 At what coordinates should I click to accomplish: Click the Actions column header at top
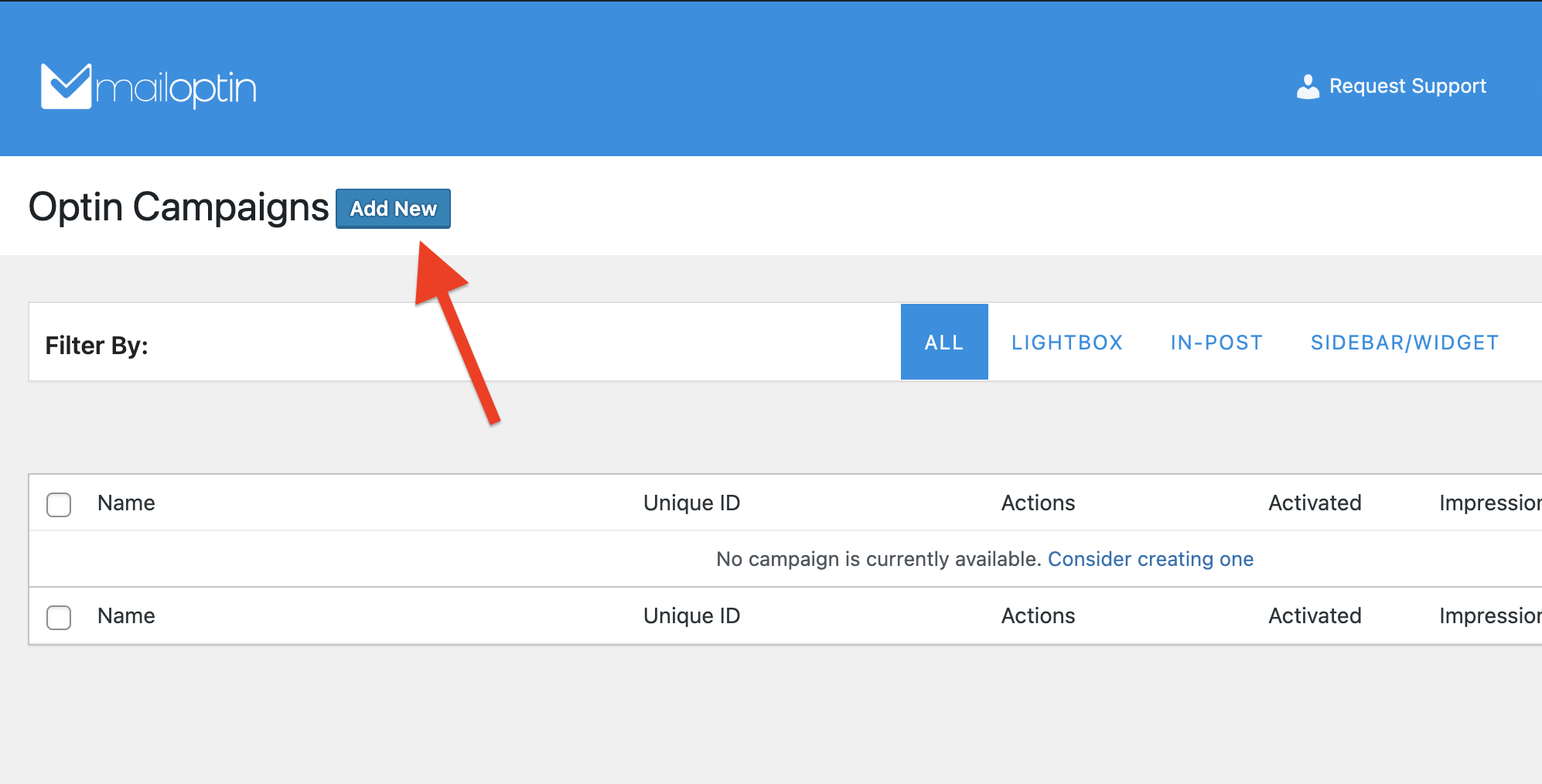point(1038,503)
